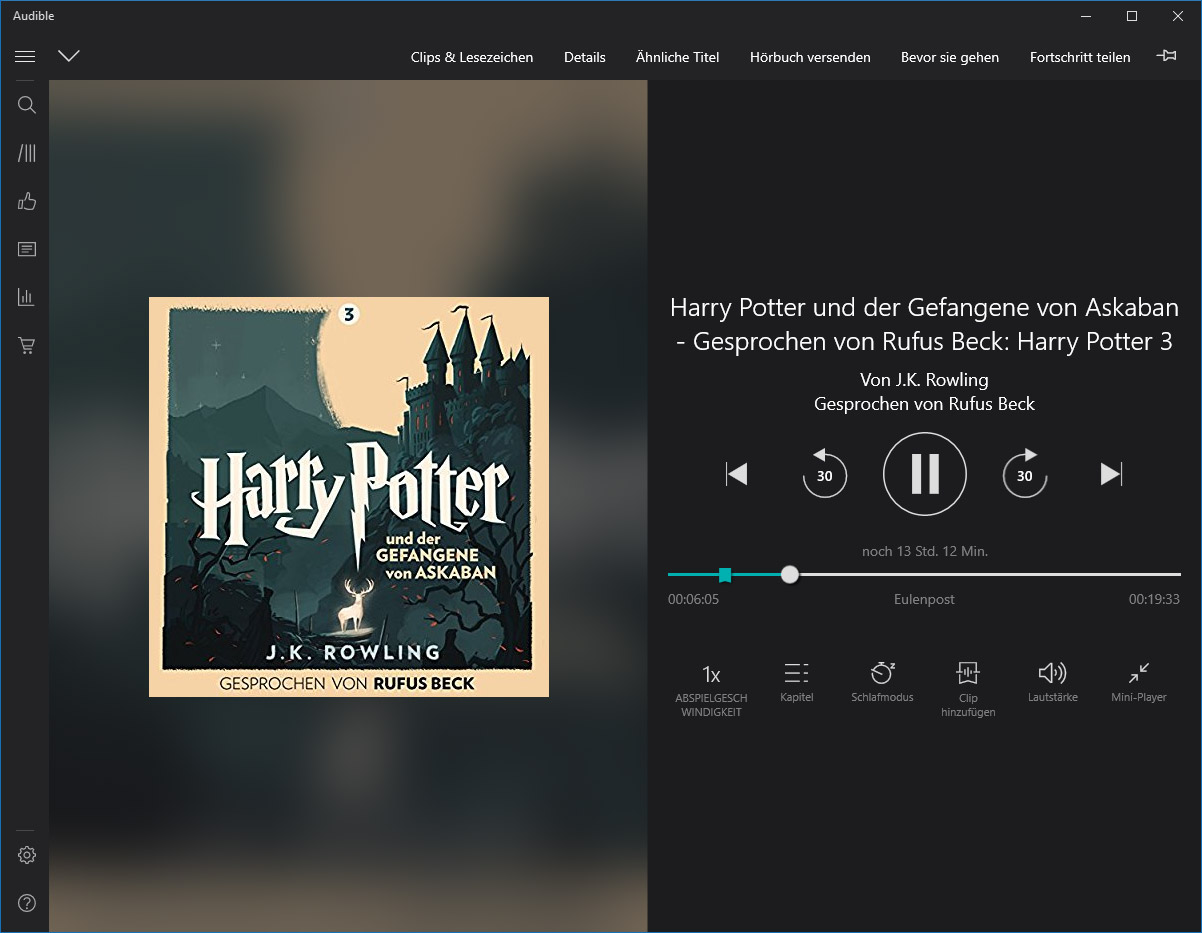The width and height of the screenshot is (1202, 933).
Task: Skip to the previous chapter
Action: 737,474
